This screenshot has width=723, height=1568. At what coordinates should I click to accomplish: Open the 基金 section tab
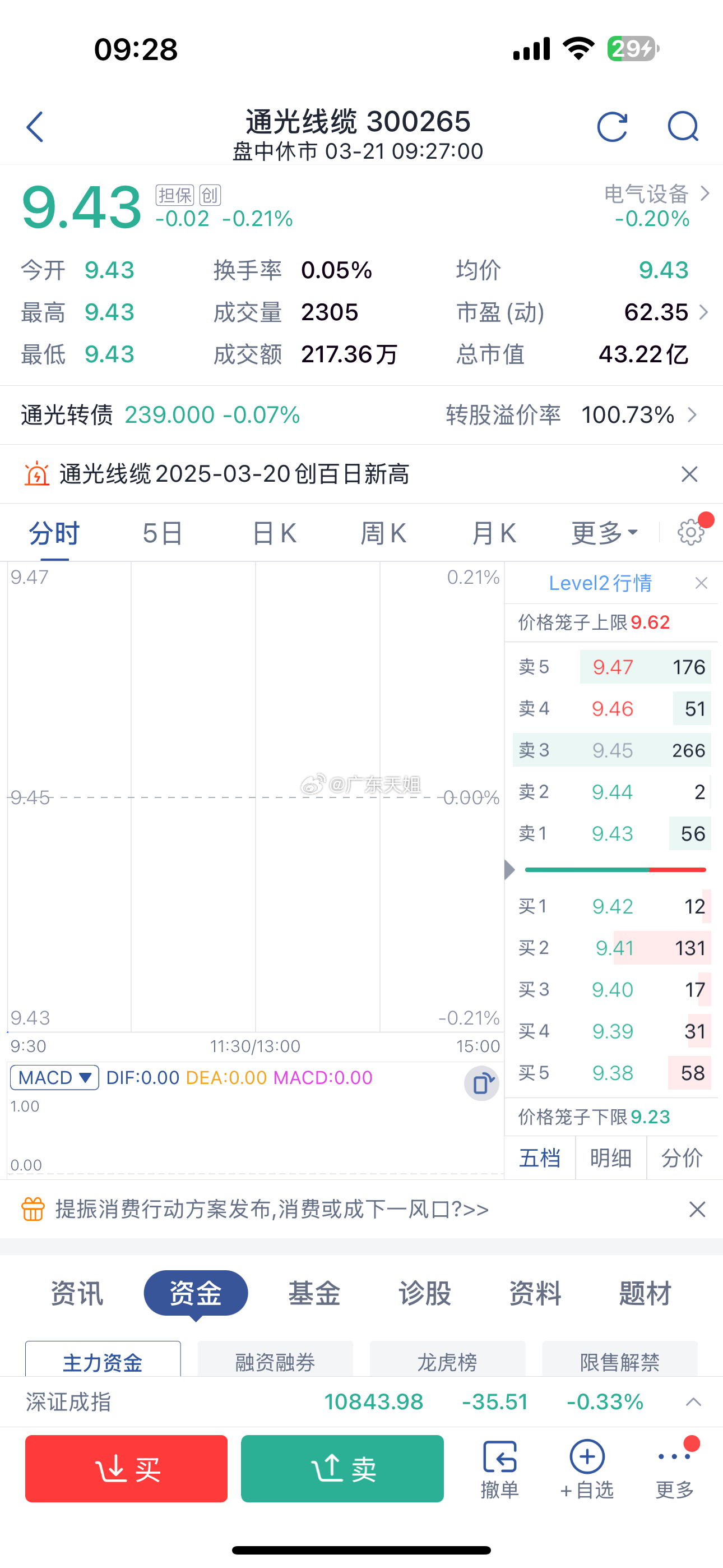[314, 1293]
